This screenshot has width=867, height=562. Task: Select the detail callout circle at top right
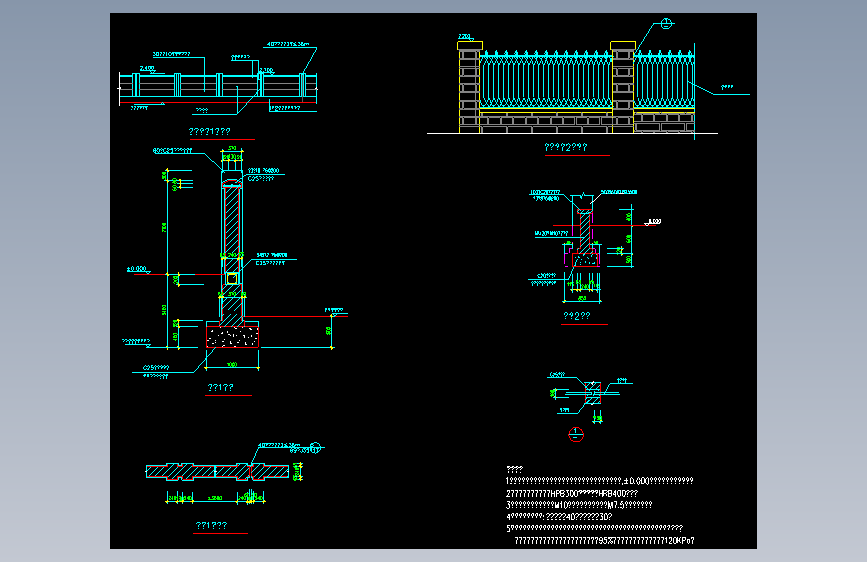(666, 24)
